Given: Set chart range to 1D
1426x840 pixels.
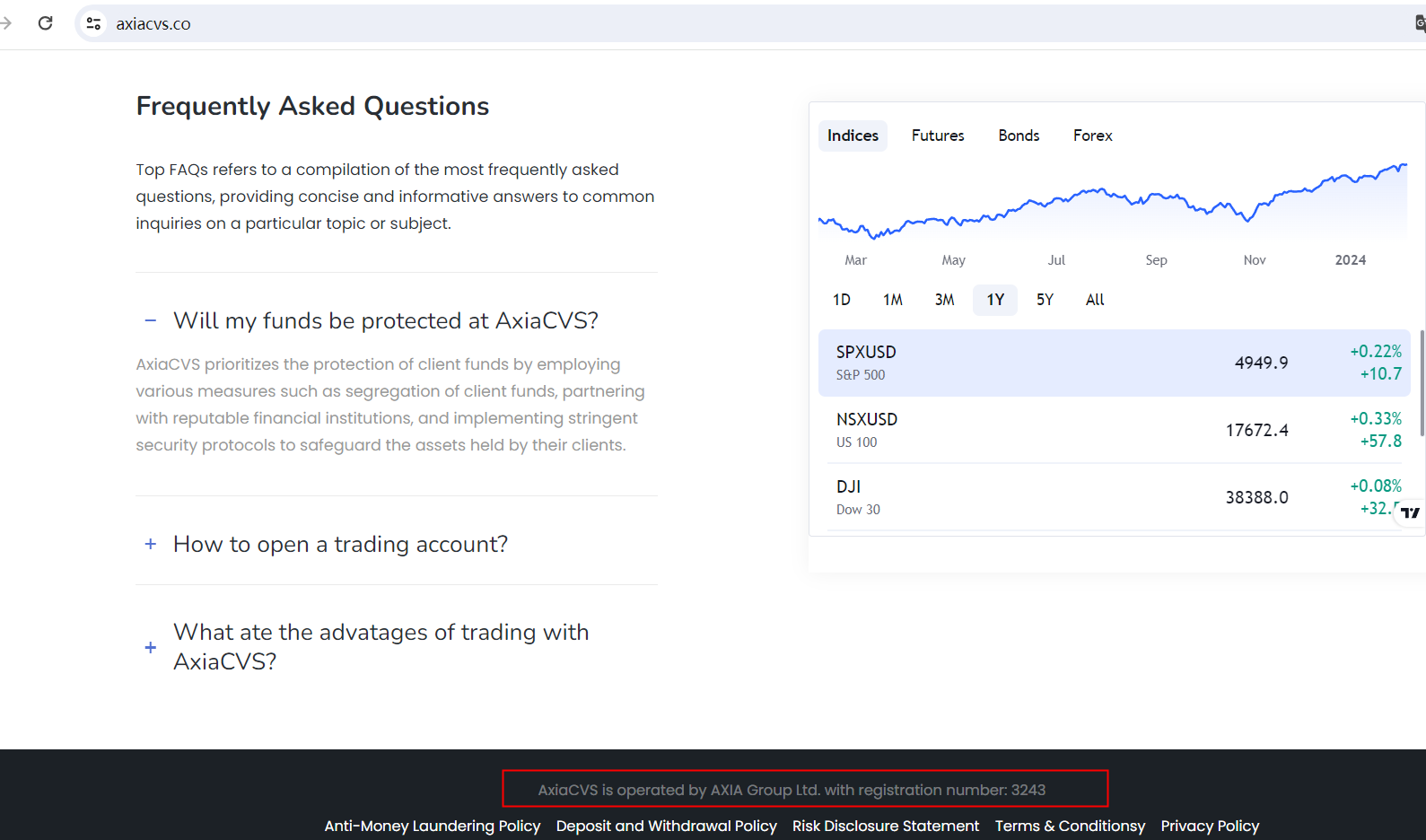Looking at the screenshot, I should point(842,300).
